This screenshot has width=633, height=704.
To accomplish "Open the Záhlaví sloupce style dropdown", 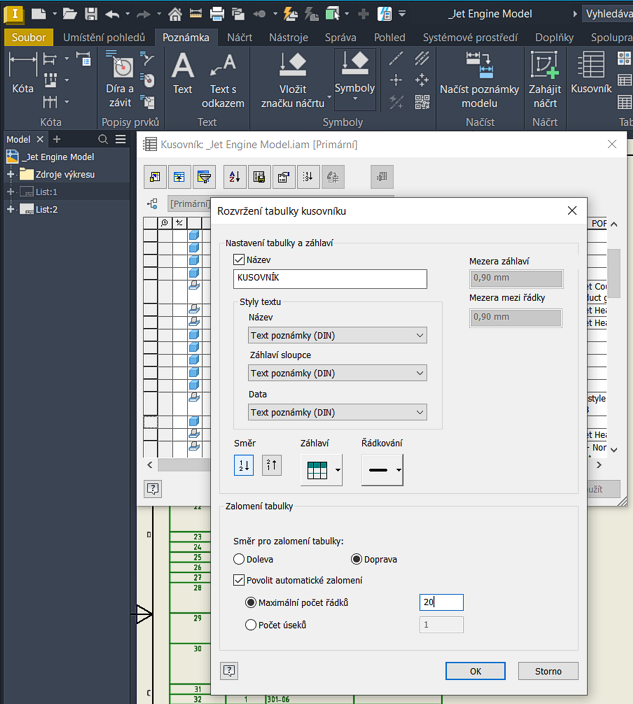I will pos(337,373).
